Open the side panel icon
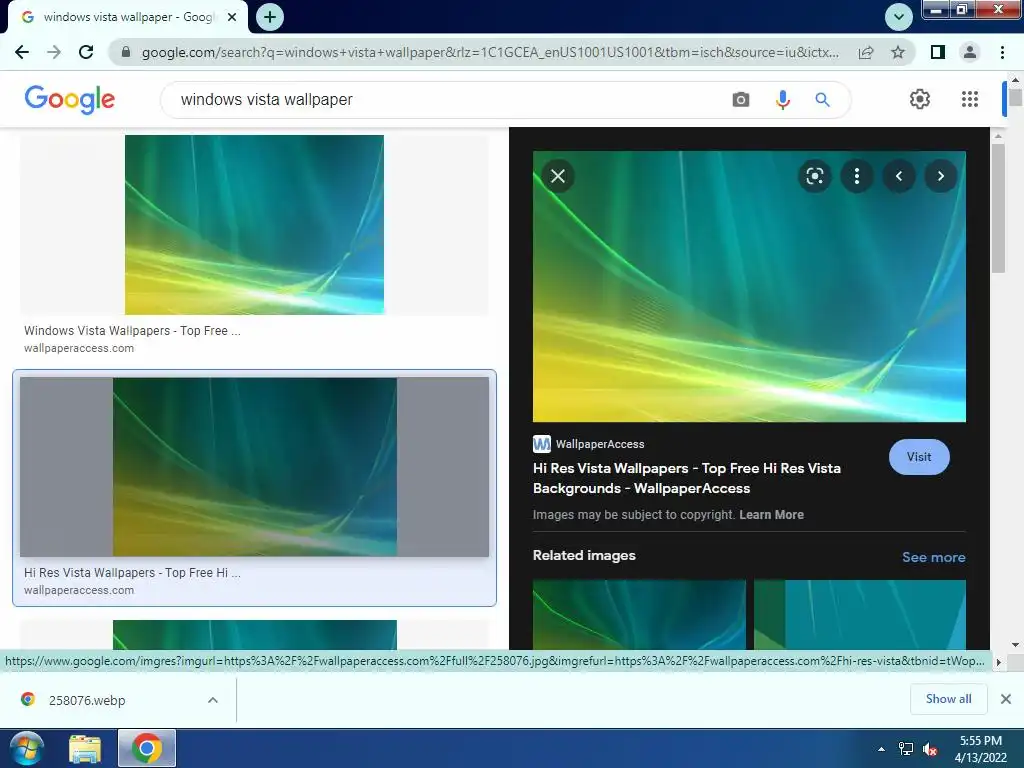1024x768 pixels. [x=938, y=52]
